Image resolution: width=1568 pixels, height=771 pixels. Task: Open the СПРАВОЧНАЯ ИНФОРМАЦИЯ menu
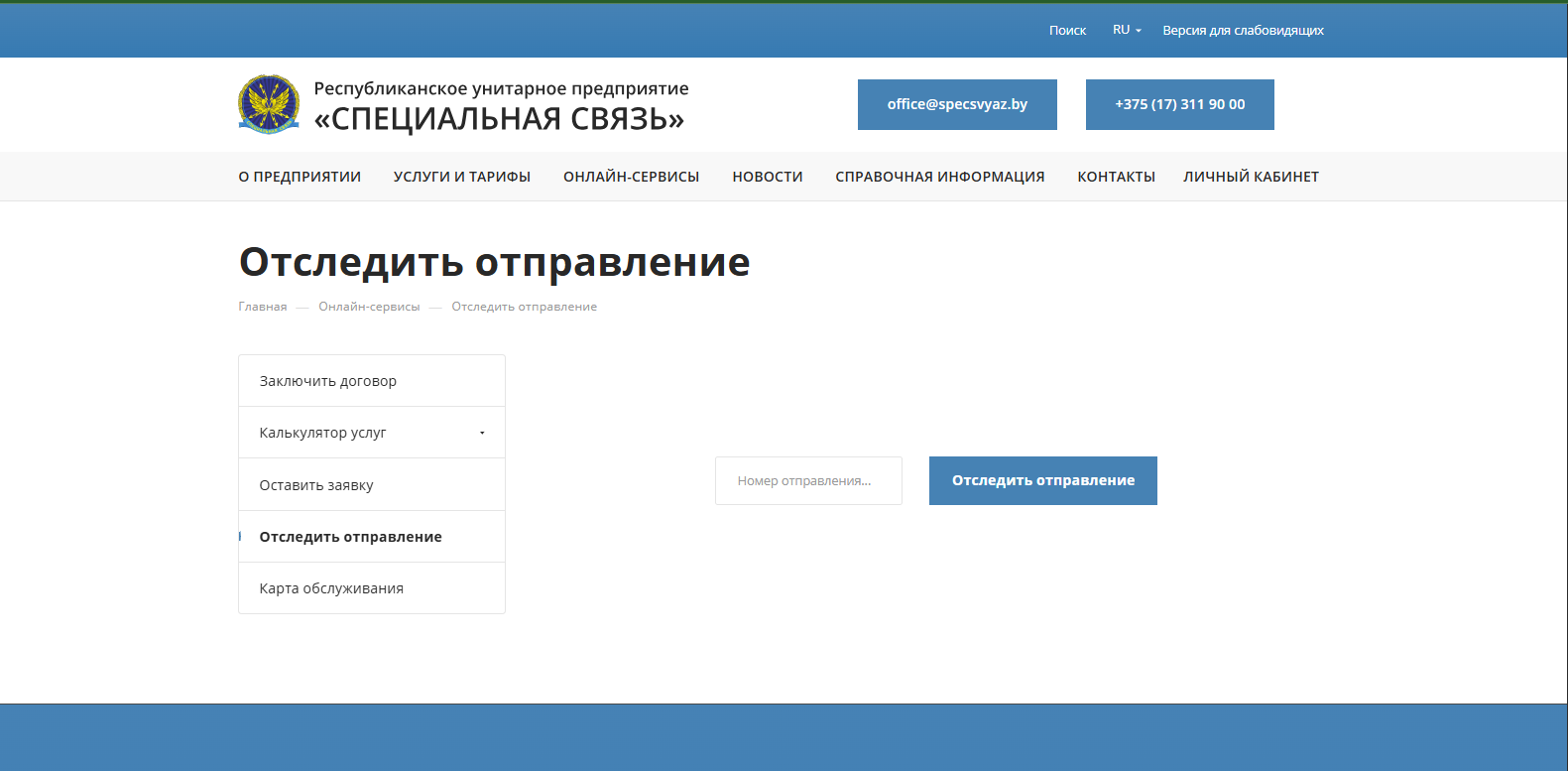(x=940, y=177)
